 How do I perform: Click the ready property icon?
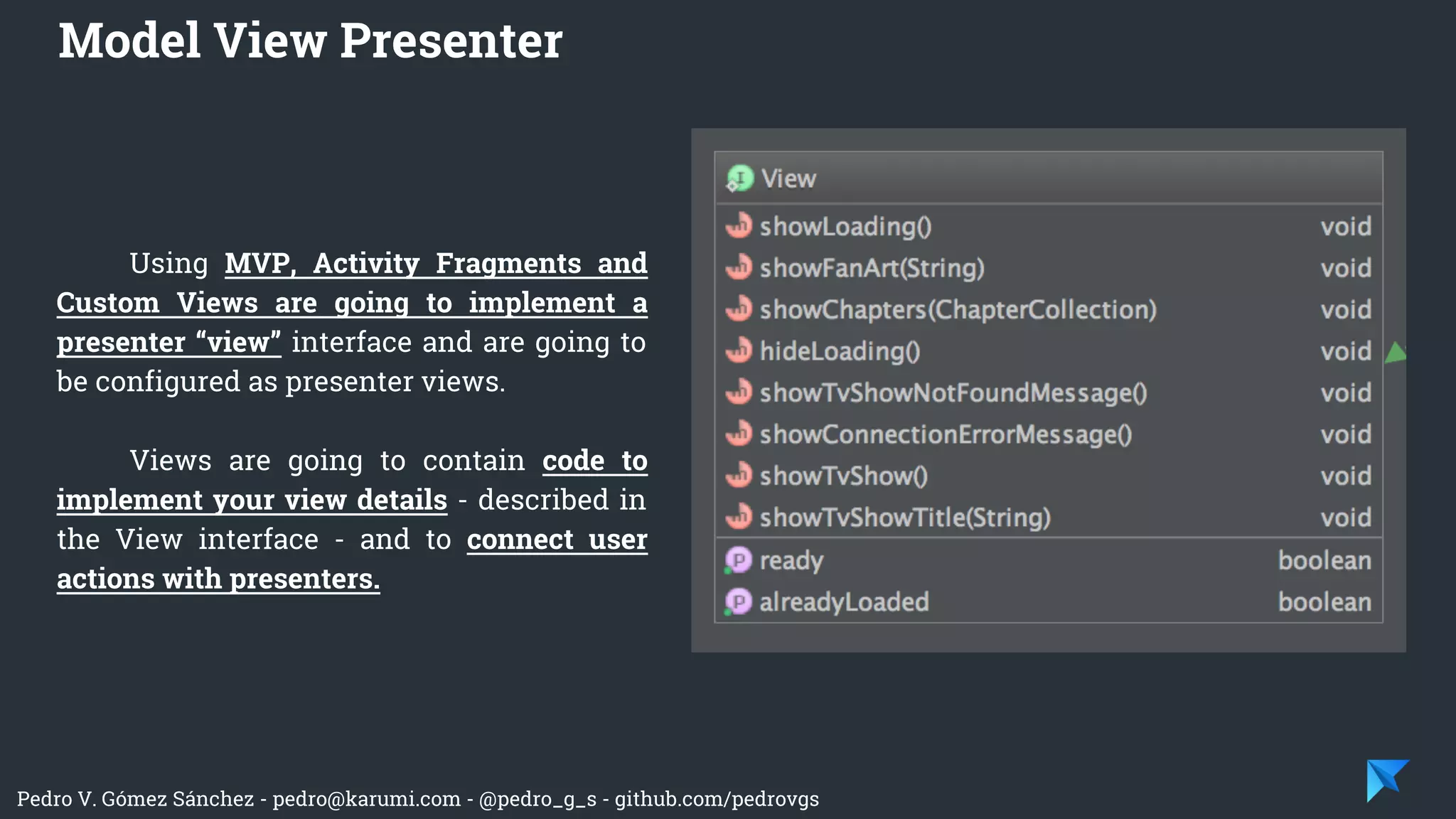[738, 560]
